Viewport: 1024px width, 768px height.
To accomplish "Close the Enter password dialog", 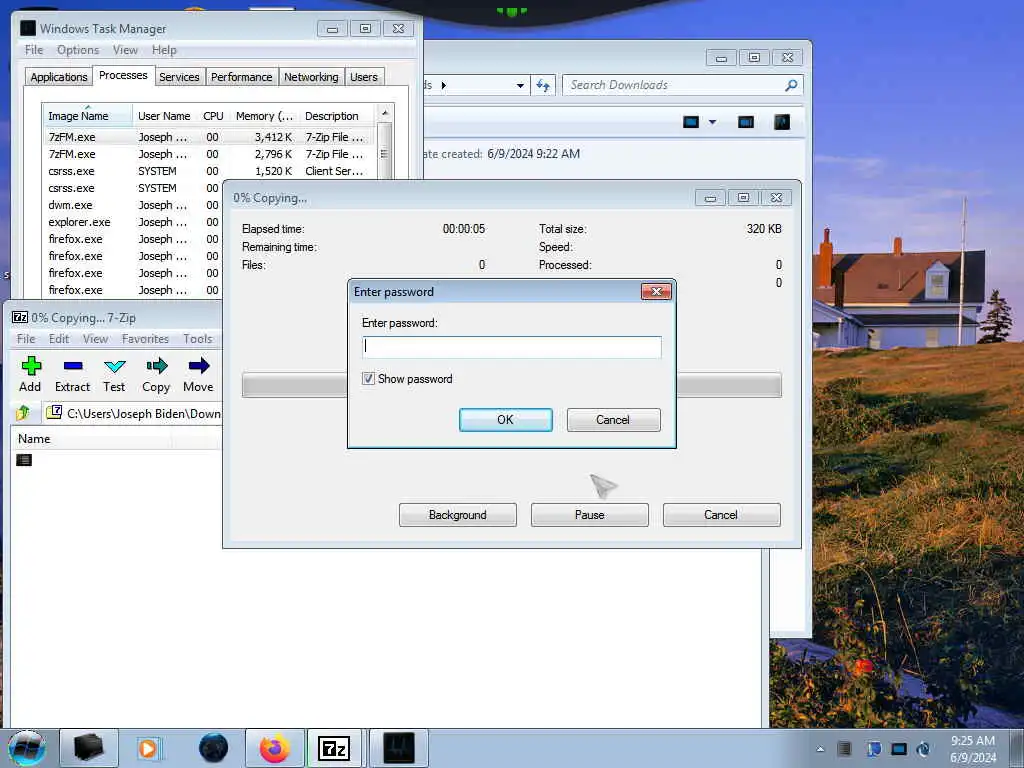I will point(656,291).
